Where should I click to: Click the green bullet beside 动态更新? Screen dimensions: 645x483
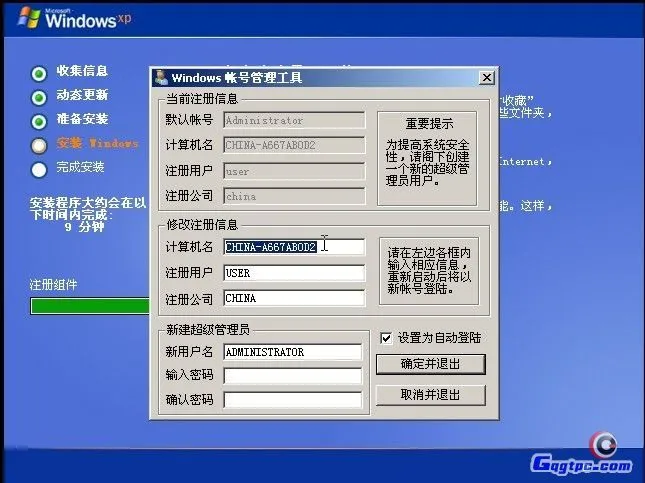pos(39,98)
